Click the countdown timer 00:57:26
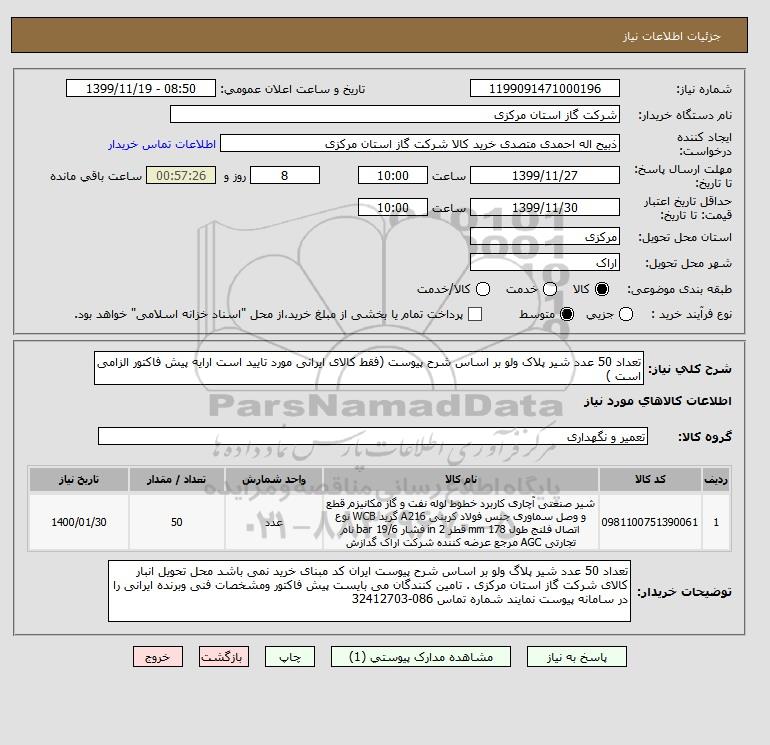The width and height of the screenshot is (770, 745). [181, 175]
